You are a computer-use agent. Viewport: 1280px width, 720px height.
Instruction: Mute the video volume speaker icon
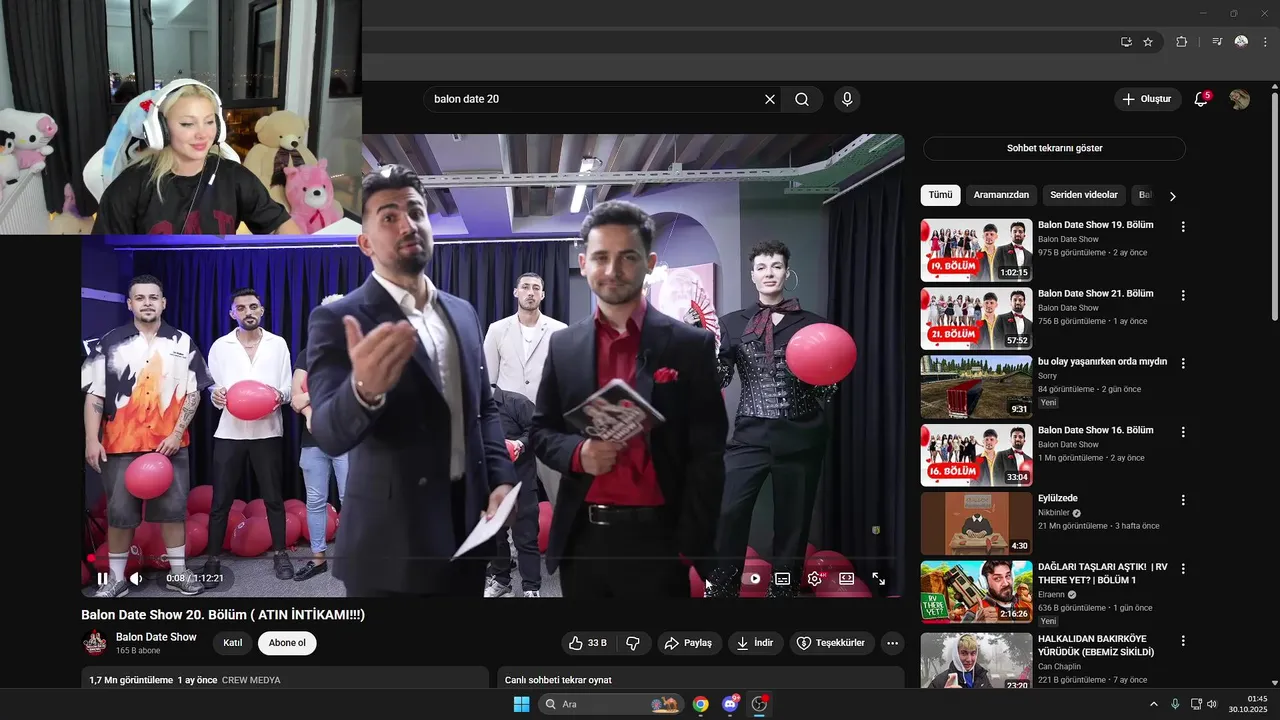point(136,578)
